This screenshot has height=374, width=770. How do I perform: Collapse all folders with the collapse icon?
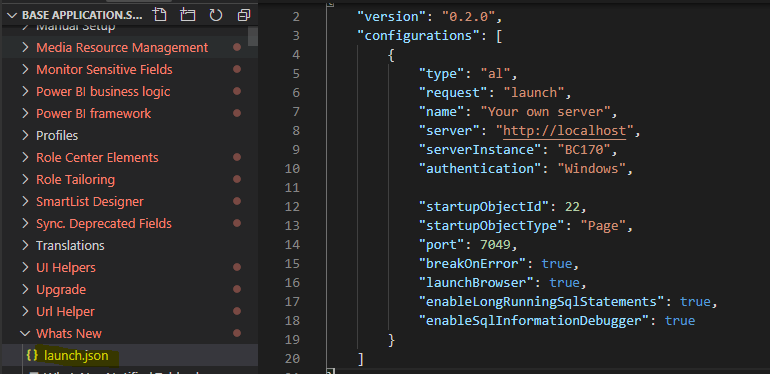(x=244, y=15)
